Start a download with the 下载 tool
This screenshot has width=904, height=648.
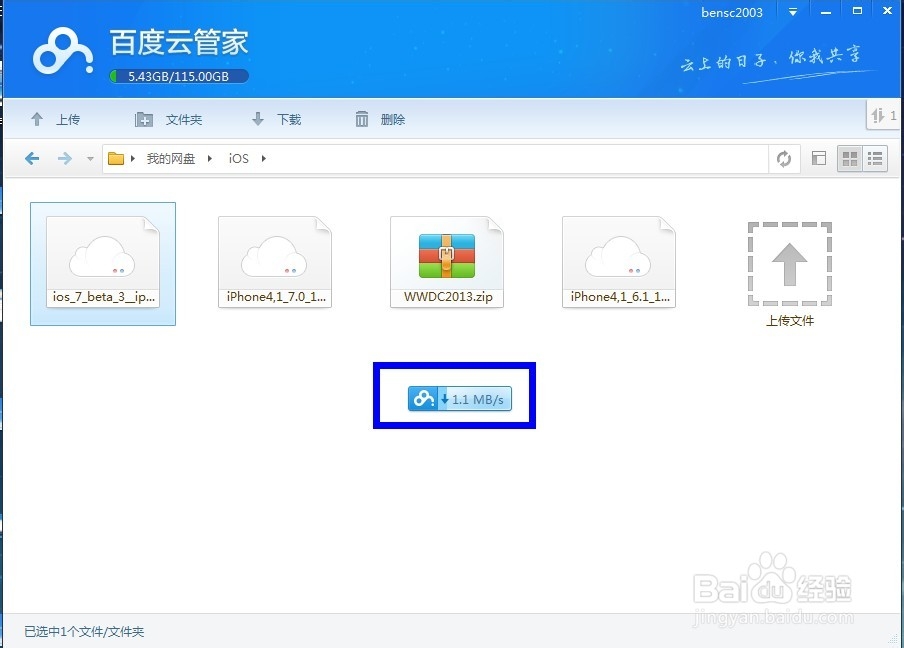pos(275,119)
